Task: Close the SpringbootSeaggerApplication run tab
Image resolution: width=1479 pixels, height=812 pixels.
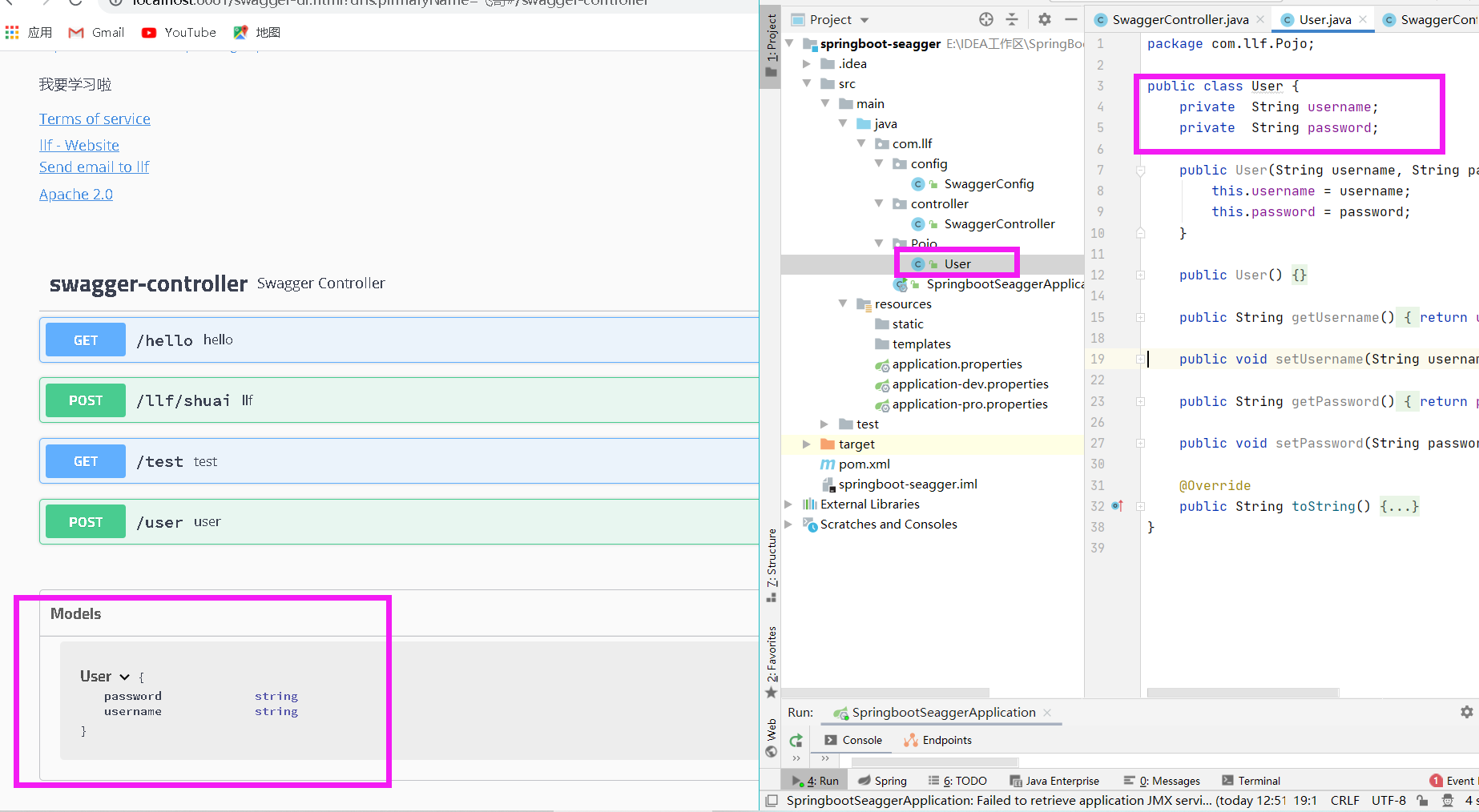Action: point(1047,712)
